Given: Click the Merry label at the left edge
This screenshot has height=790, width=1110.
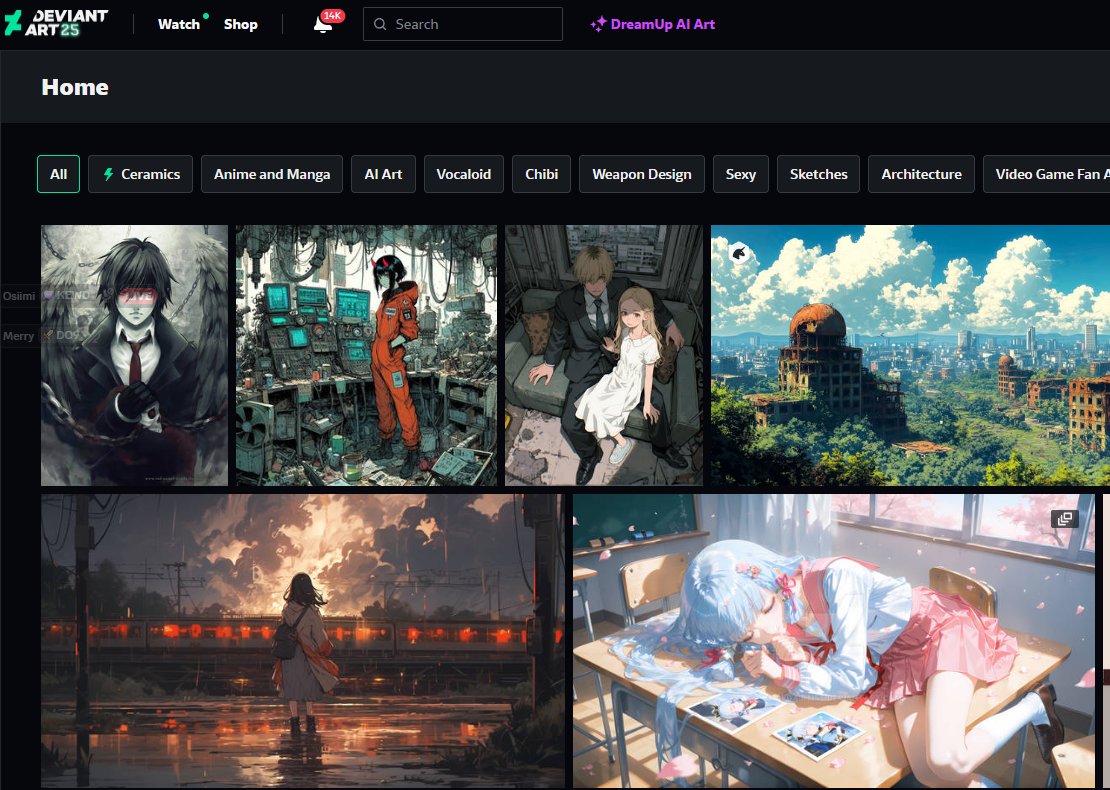Looking at the screenshot, I should pyautogui.click(x=18, y=336).
